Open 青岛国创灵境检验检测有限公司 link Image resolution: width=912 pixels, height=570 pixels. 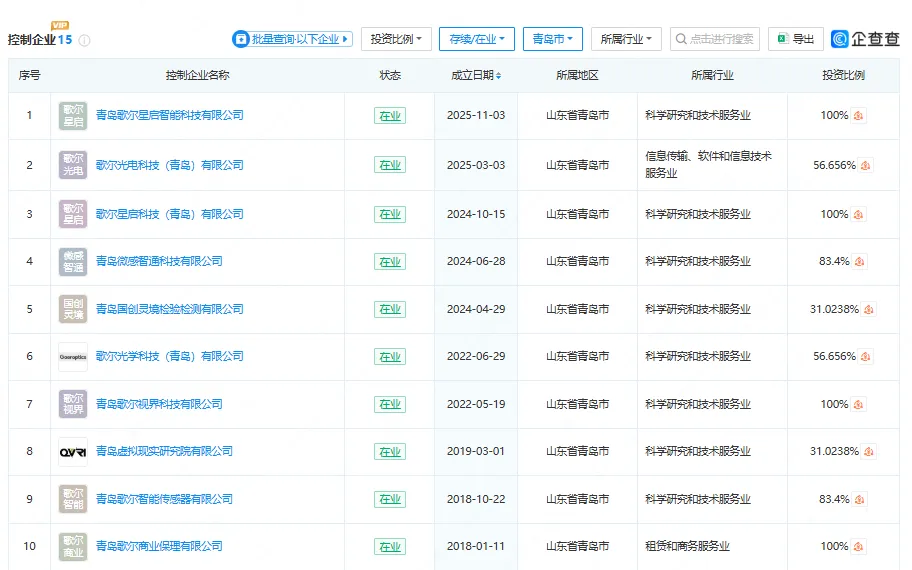169,309
